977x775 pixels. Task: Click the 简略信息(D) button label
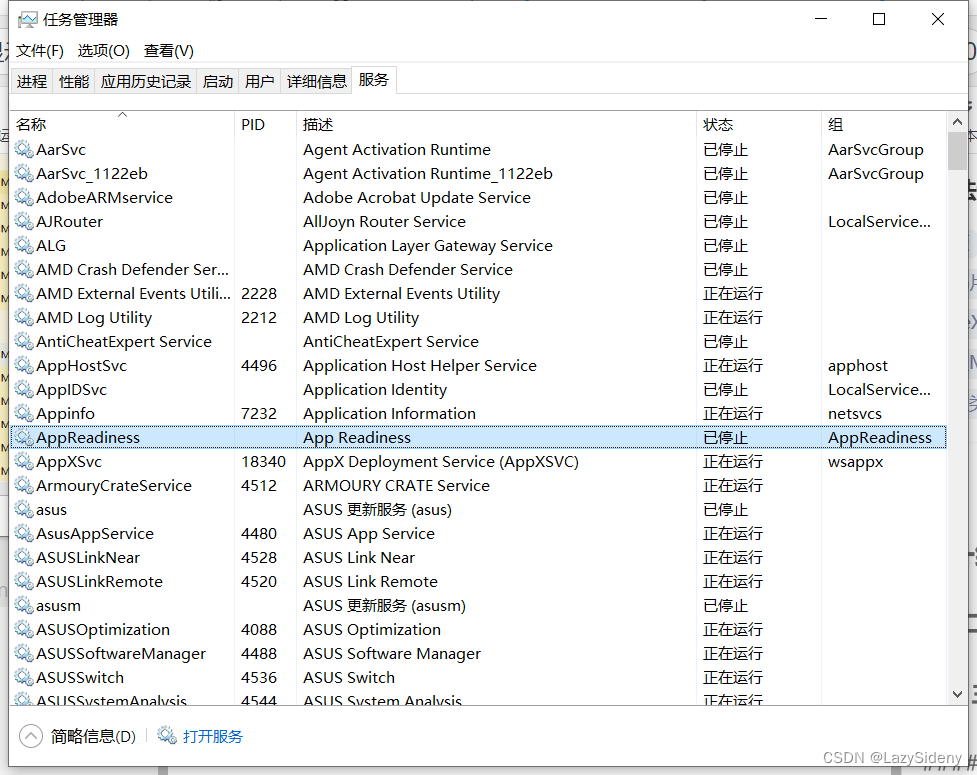click(93, 736)
